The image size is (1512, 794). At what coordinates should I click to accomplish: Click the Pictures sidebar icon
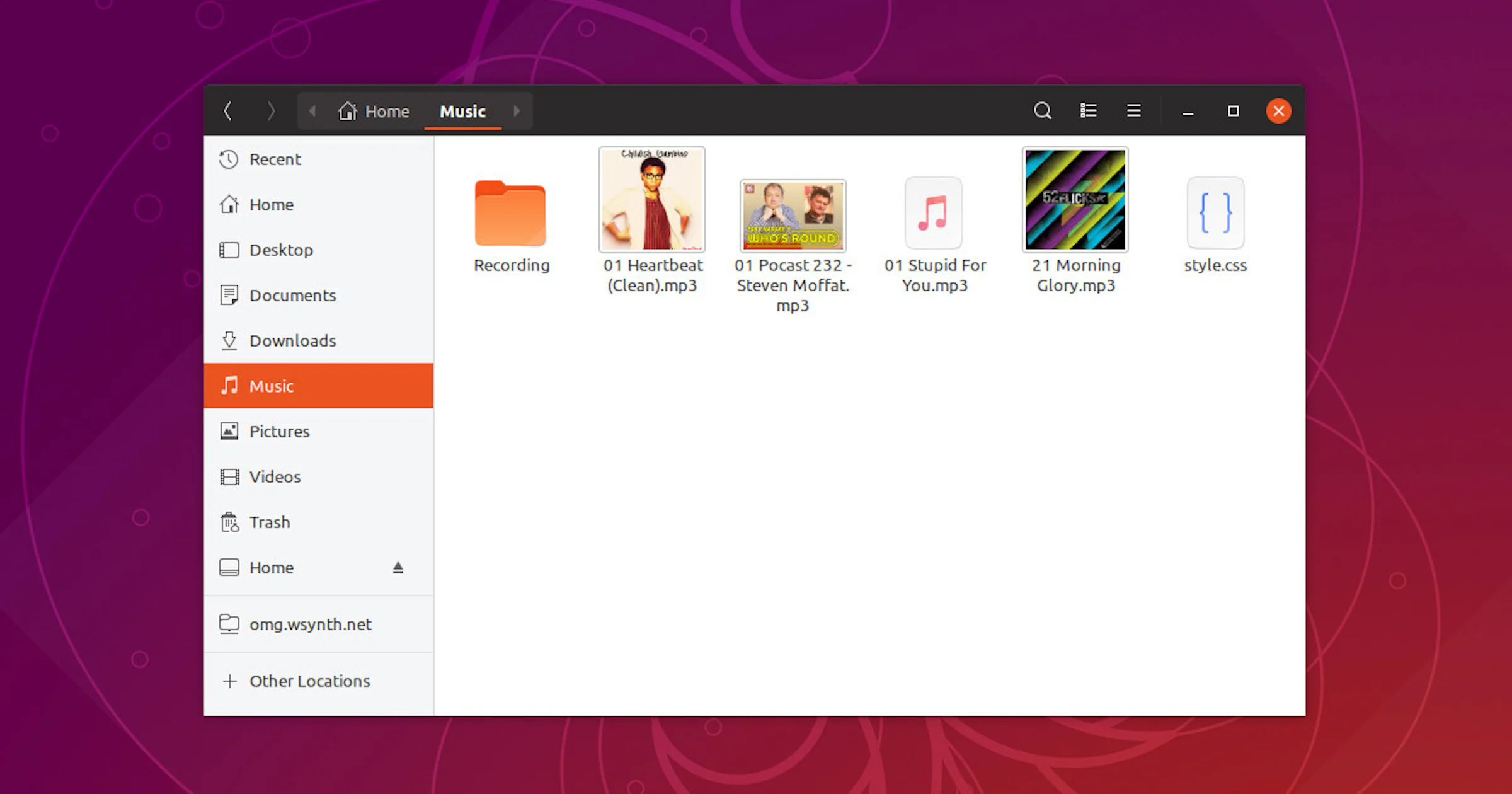tap(229, 431)
